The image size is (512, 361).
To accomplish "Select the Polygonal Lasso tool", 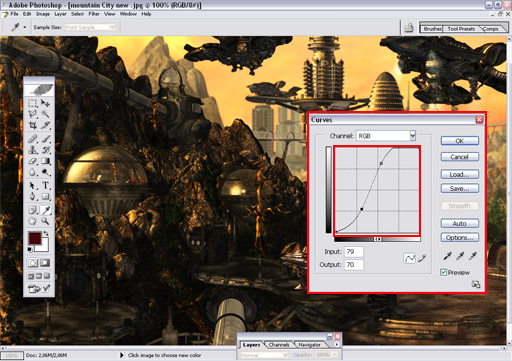I will pyautogui.click(x=32, y=114).
